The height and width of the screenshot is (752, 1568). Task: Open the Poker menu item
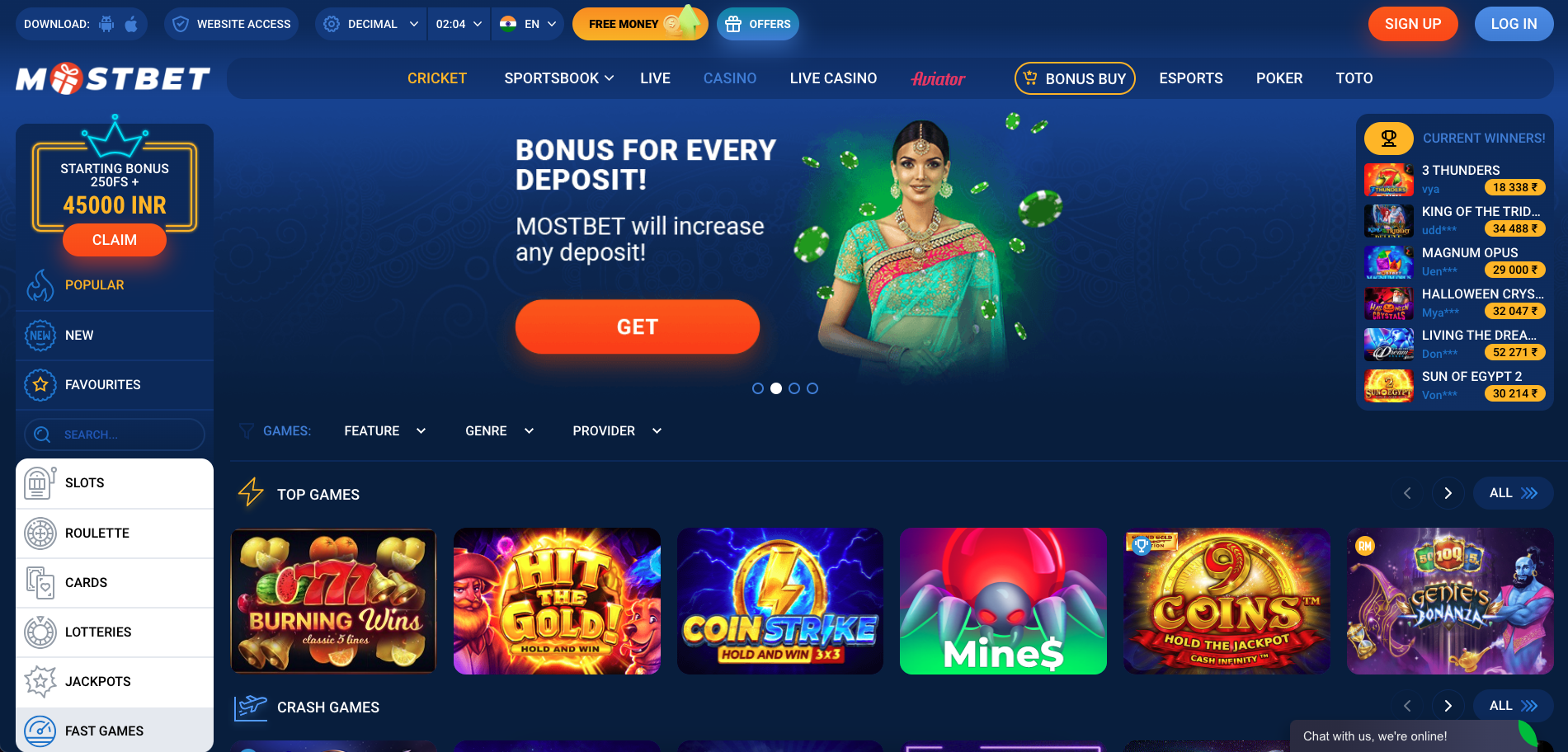[x=1279, y=78]
